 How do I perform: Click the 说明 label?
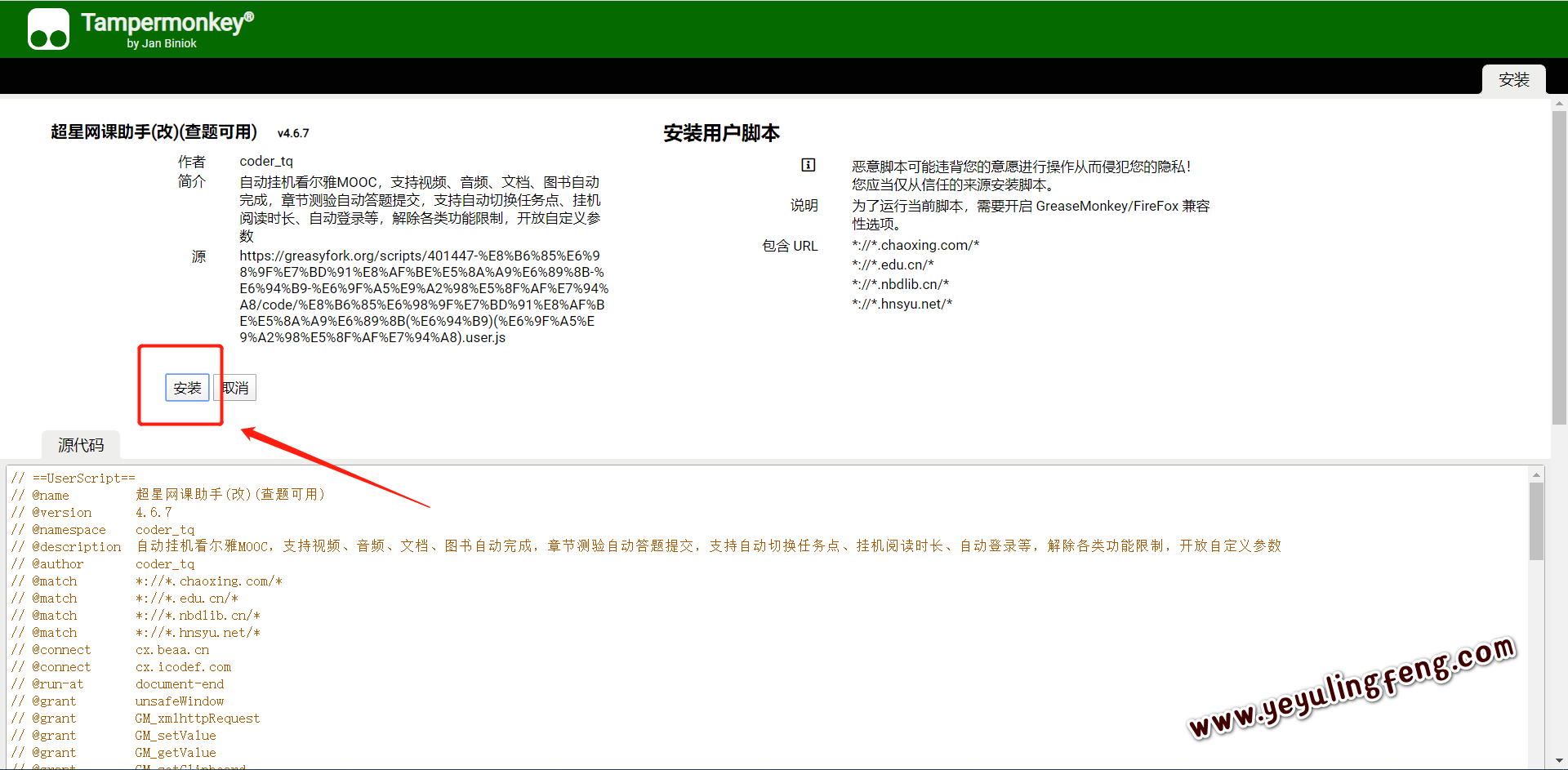click(804, 206)
